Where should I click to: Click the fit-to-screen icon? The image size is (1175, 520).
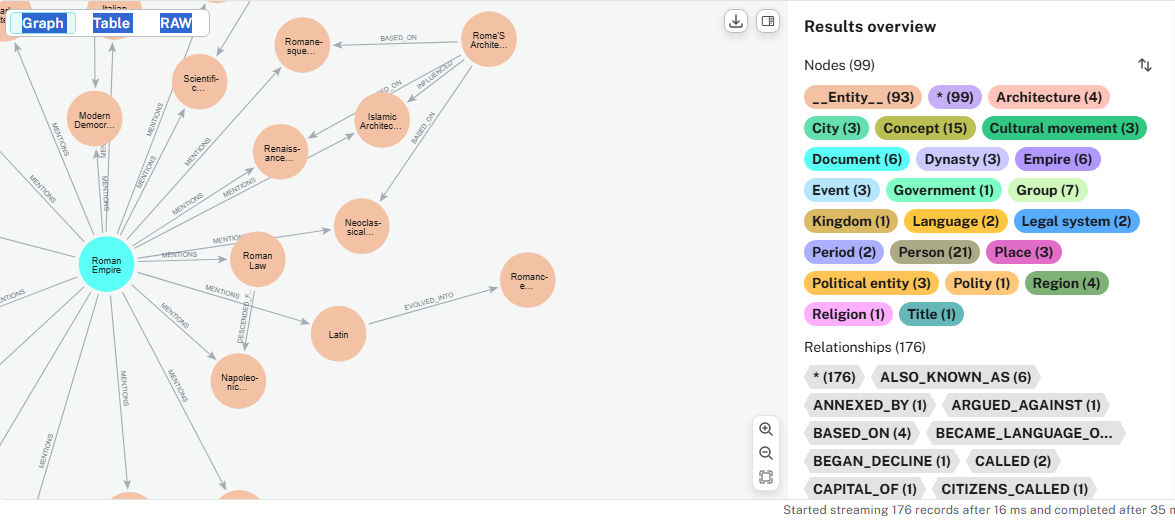pyautogui.click(x=766, y=477)
